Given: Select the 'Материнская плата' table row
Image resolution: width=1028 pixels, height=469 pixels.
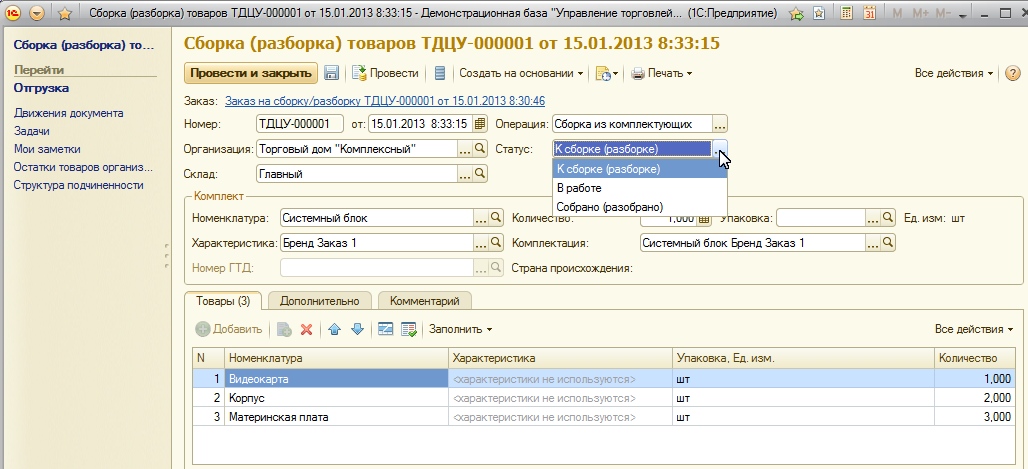Looking at the screenshot, I should pos(278,417).
